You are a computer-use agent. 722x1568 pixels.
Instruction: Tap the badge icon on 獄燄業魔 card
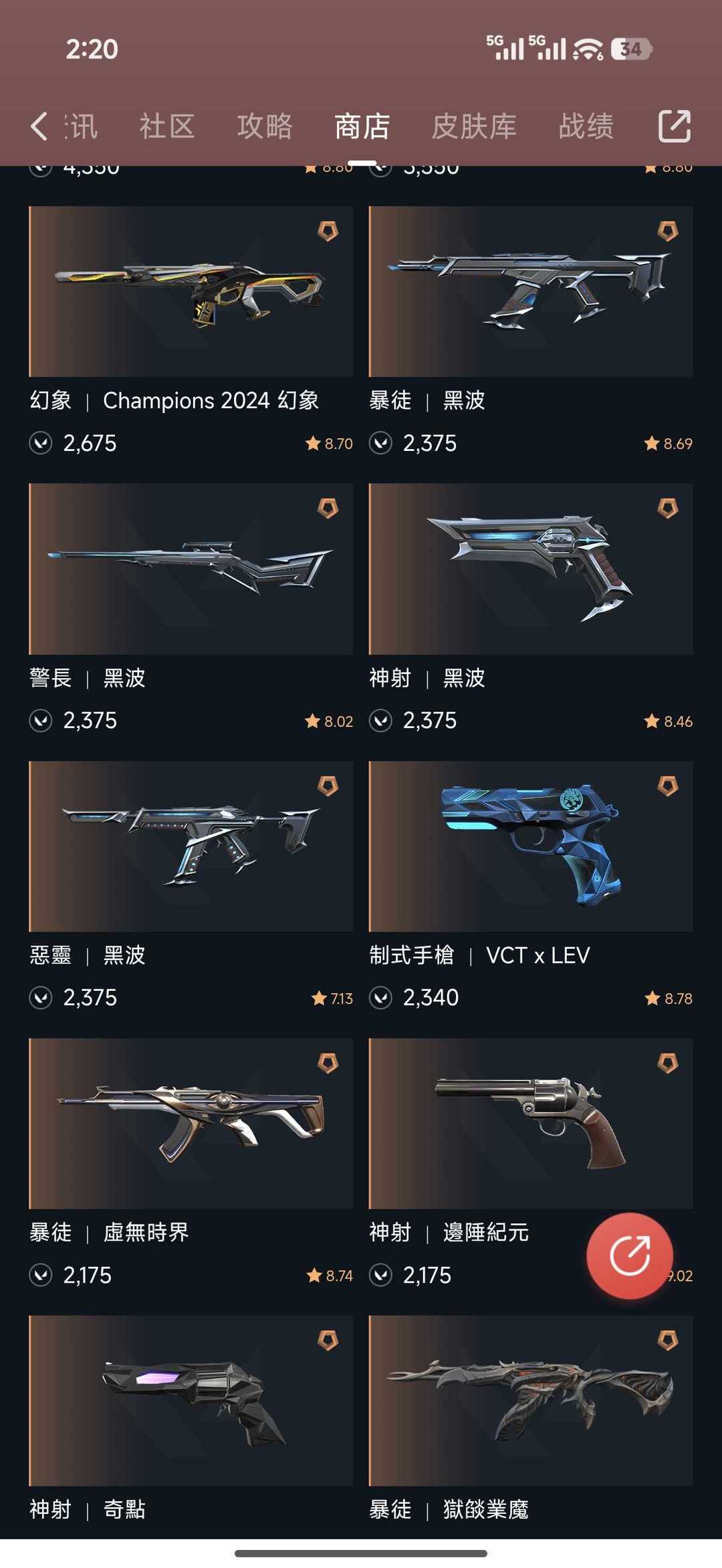coord(667,1340)
